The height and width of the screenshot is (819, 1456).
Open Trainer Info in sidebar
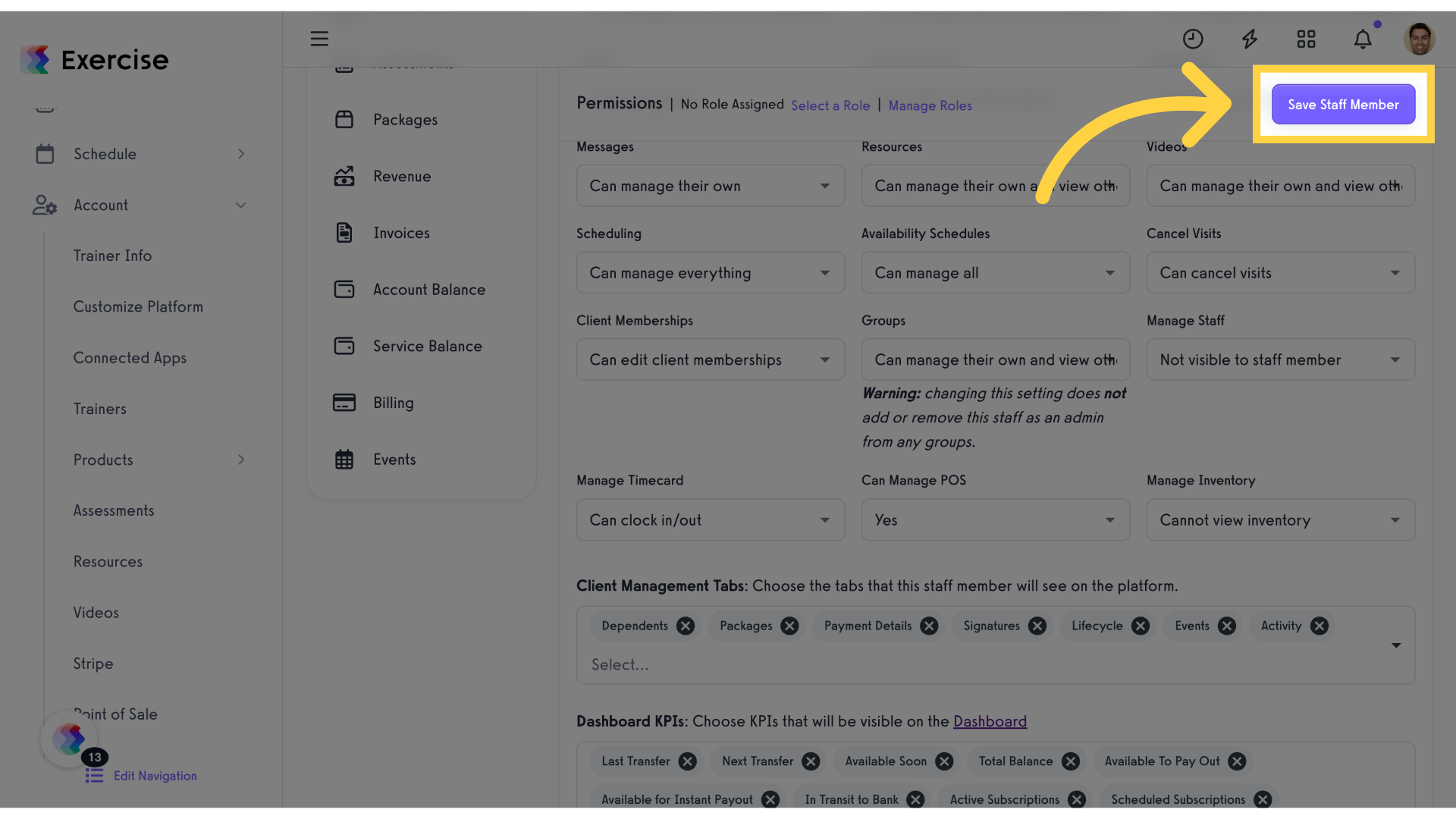(112, 256)
